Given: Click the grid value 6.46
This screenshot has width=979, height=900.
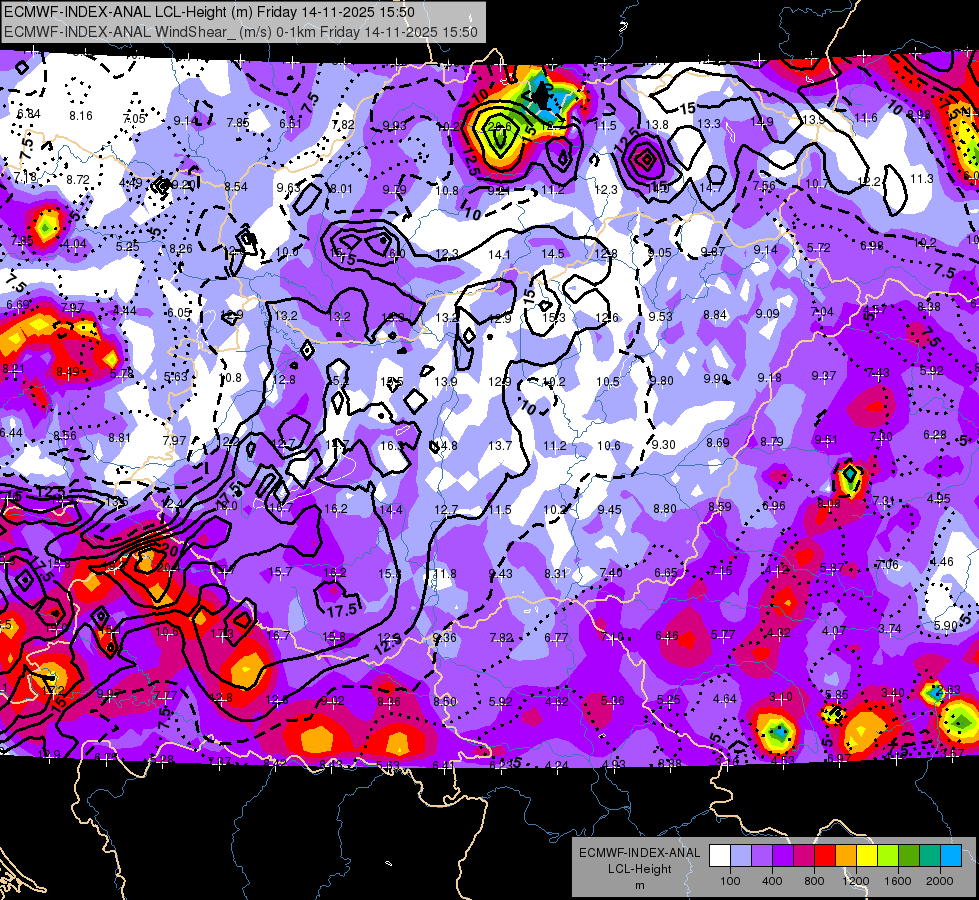Looking at the screenshot, I should tap(667, 636).
